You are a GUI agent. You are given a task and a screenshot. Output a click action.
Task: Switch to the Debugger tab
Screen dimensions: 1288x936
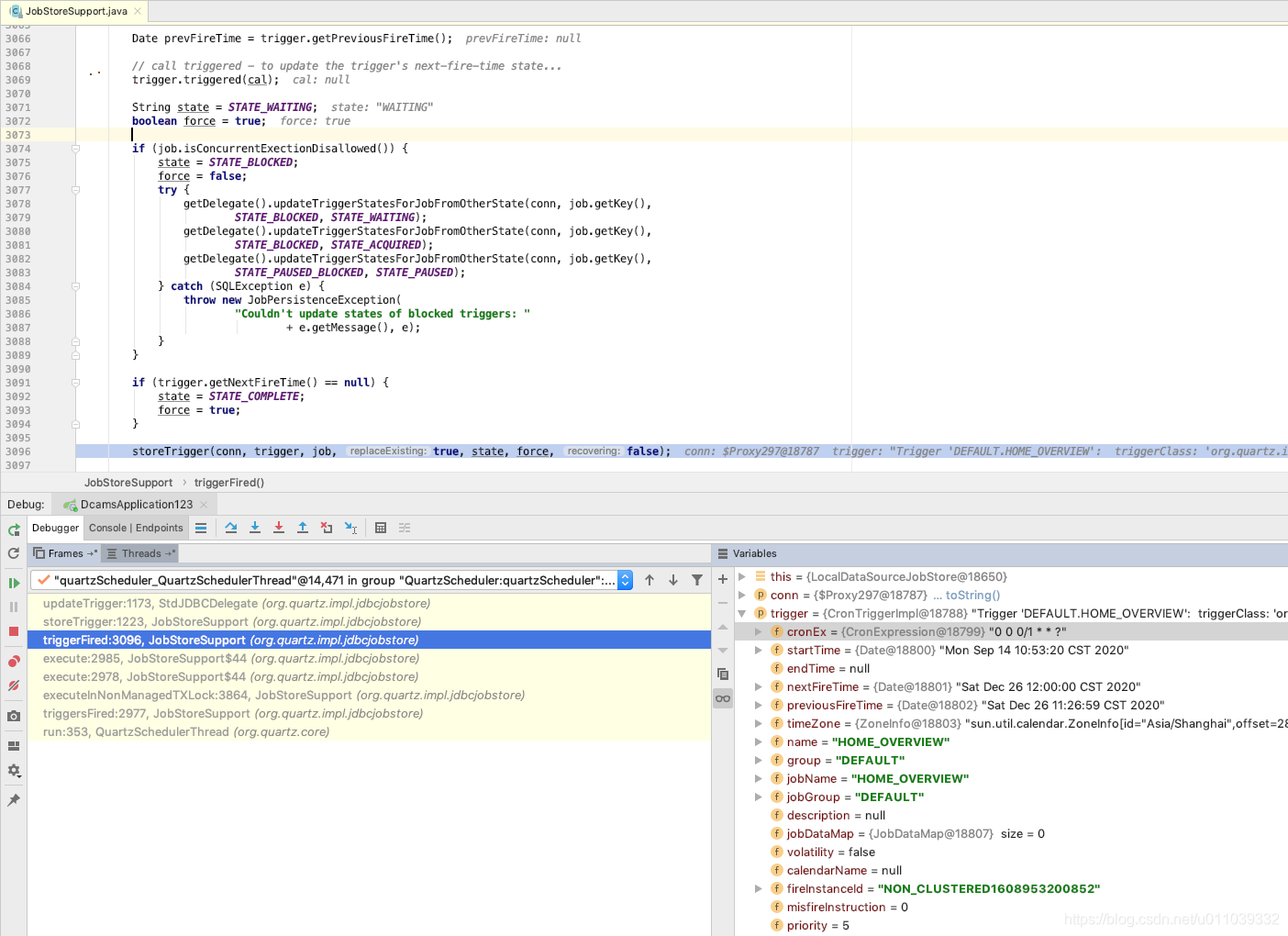(56, 528)
